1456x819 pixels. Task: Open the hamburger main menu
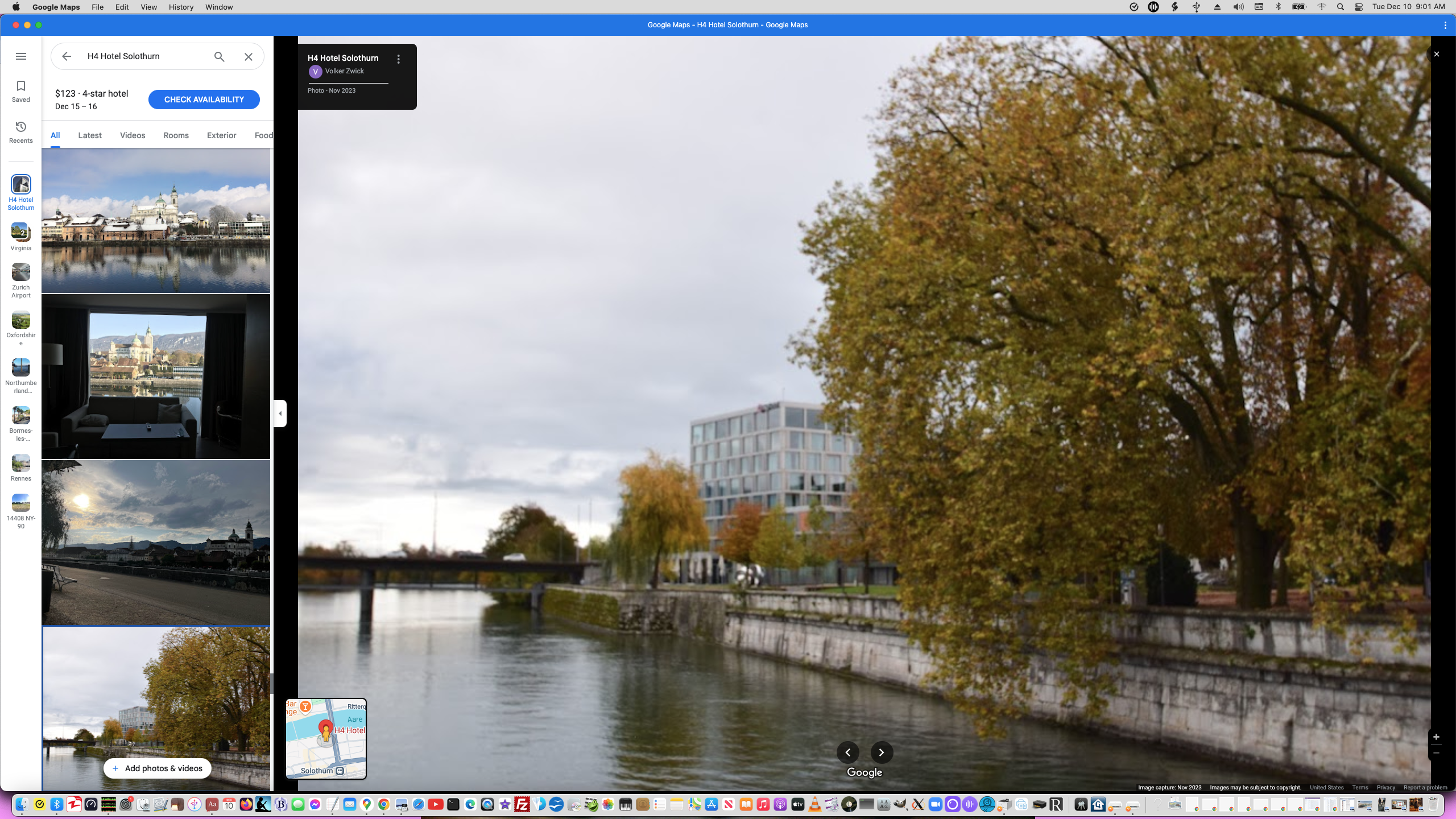coord(21,56)
